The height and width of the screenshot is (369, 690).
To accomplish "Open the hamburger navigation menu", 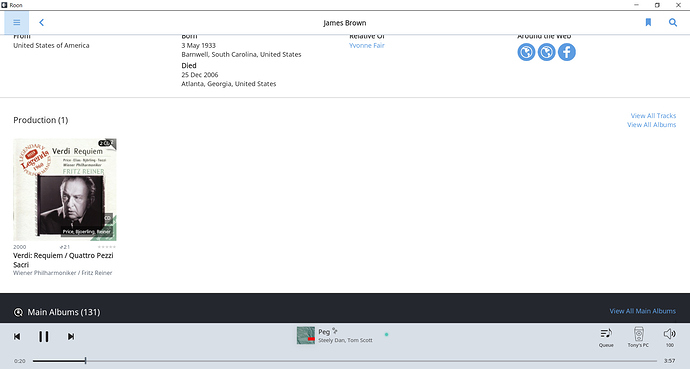I will coord(17,22).
